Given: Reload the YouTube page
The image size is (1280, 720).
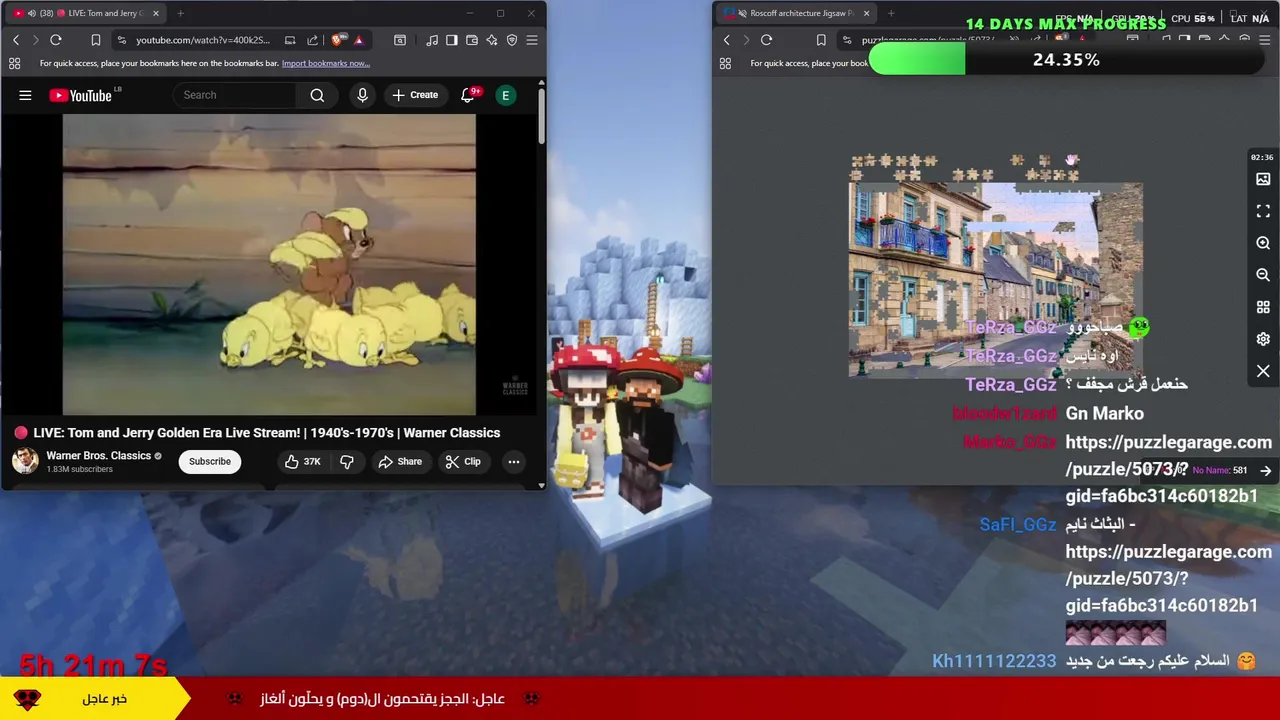Looking at the screenshot, I should pos(56,40).
